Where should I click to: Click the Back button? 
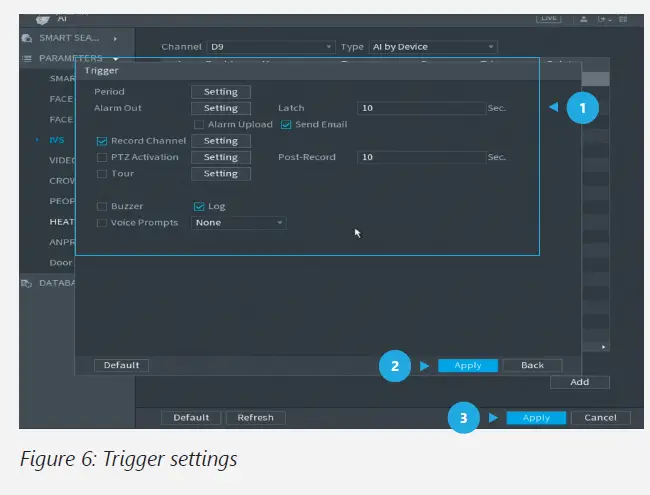532,365
